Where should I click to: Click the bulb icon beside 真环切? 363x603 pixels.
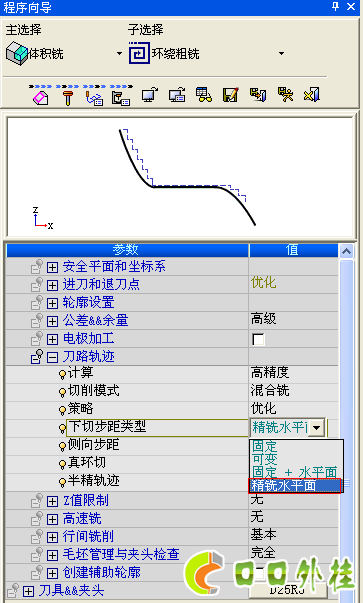pyautogui.click(x=62, y=464)
